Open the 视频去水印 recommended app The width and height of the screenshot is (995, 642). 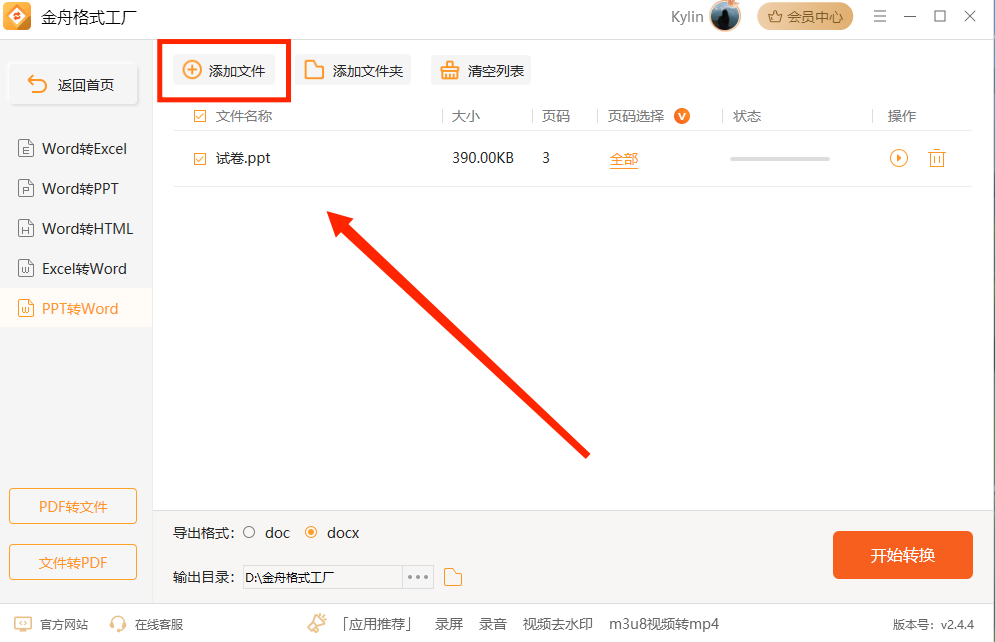pyautogui.click(x=558, y=624)
